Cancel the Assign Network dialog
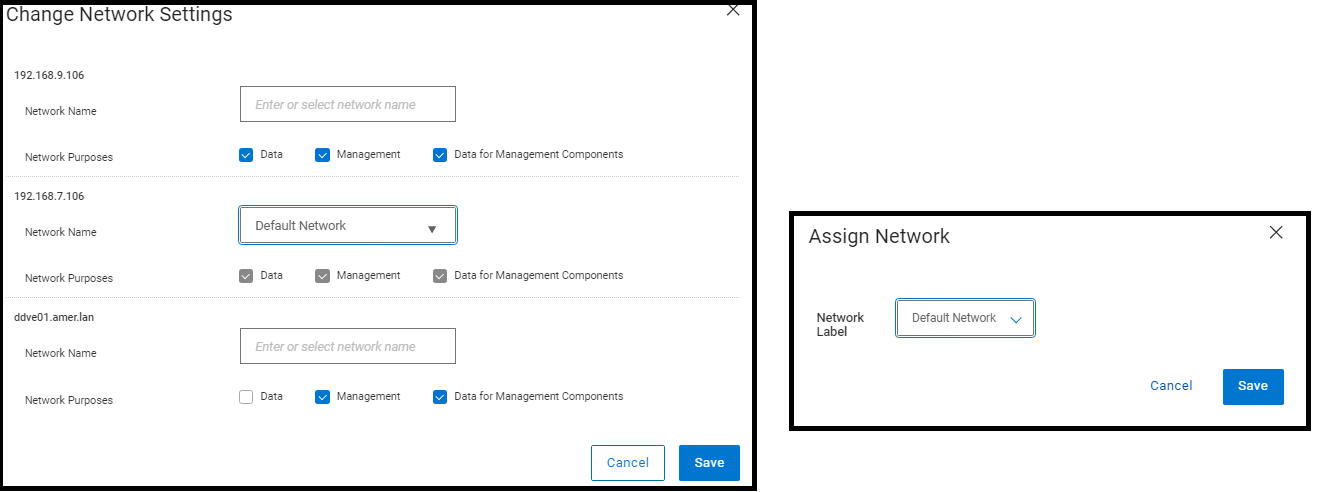Viewport: 1332px width, 492px height. click(x=1171, y=386)
